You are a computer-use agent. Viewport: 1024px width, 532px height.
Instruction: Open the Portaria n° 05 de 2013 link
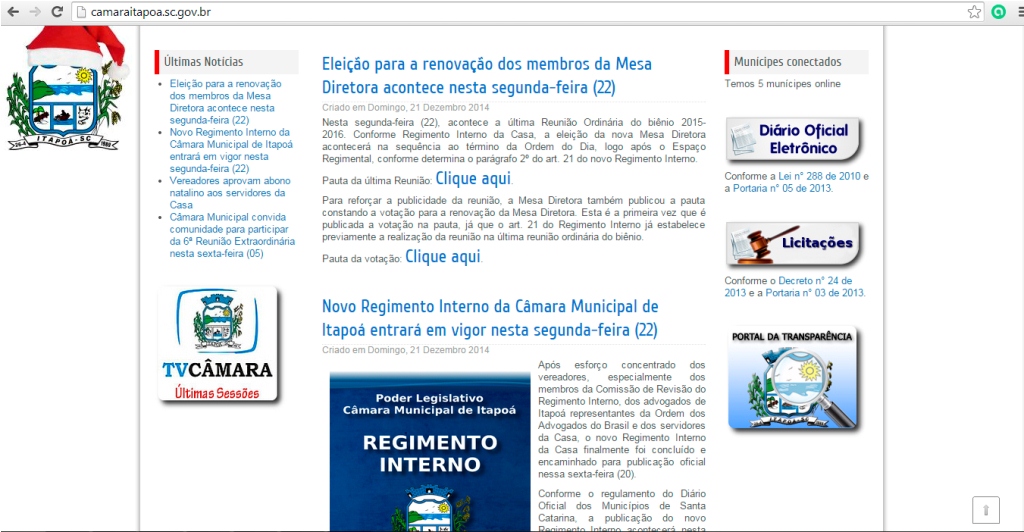point(782,188)
